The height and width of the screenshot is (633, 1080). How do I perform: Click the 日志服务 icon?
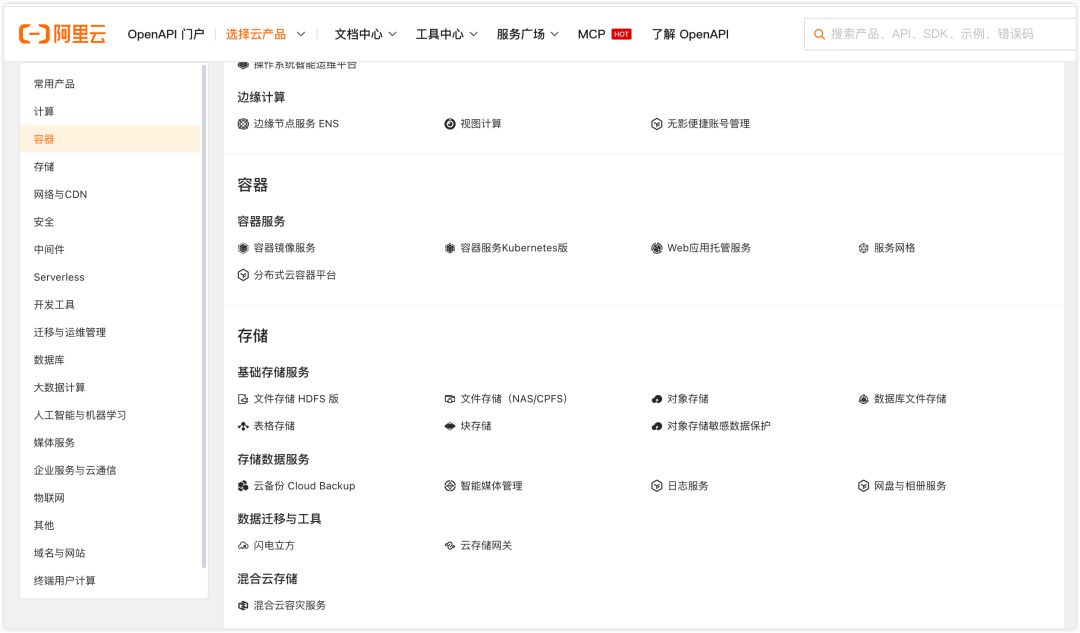click(656, 486)
